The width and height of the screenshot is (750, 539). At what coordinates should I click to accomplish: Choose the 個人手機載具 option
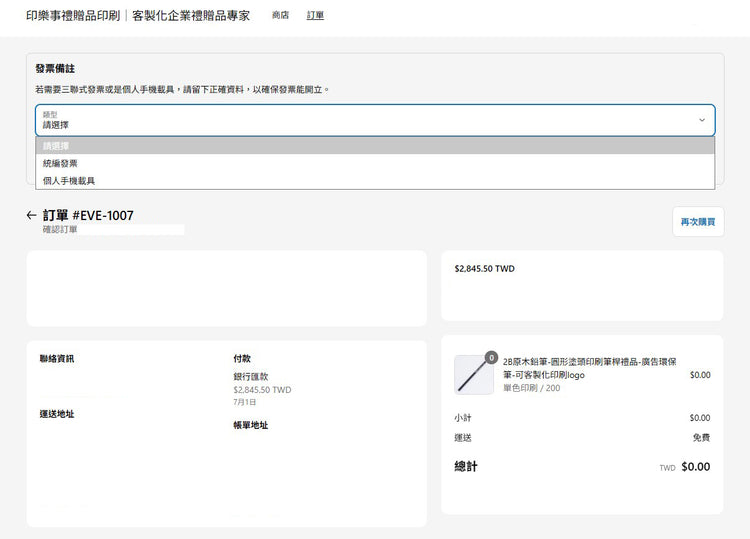tap(69, 181)
